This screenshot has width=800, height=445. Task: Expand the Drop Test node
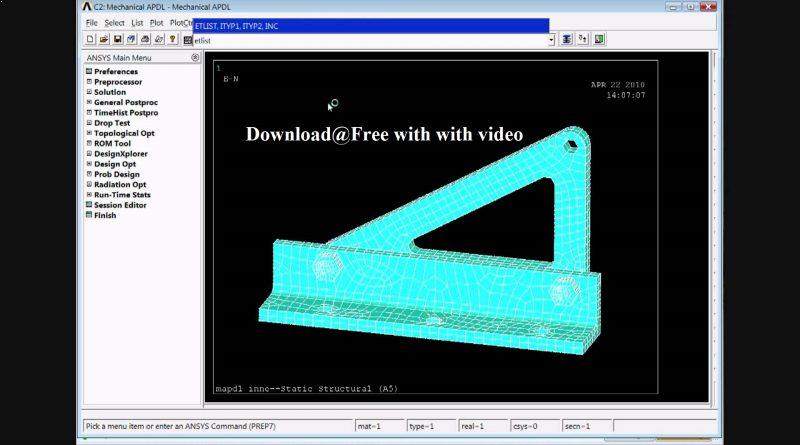pyautogui.click(x=89, y=122)
